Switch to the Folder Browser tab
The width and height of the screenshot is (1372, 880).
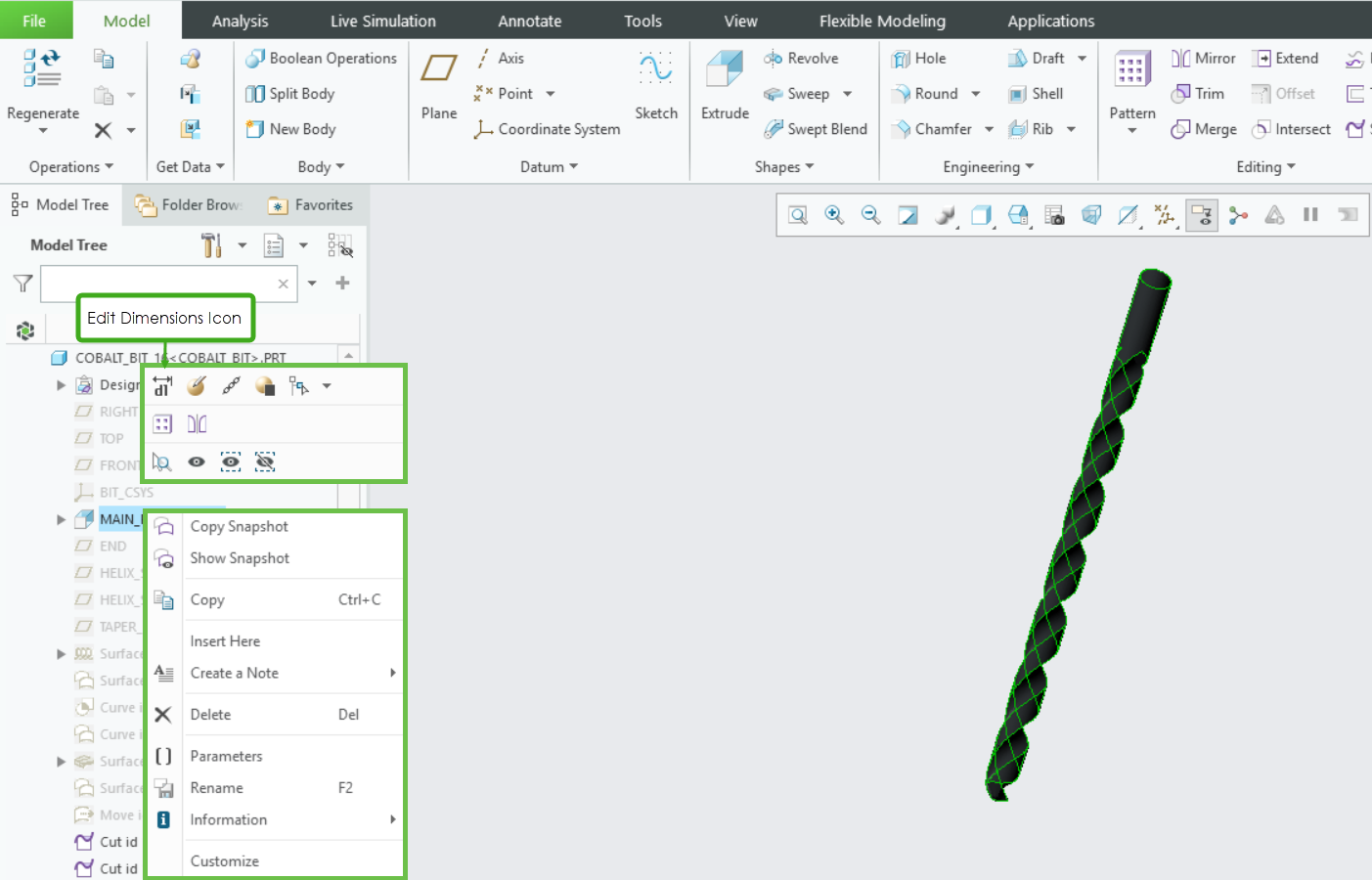pos(189,205)
